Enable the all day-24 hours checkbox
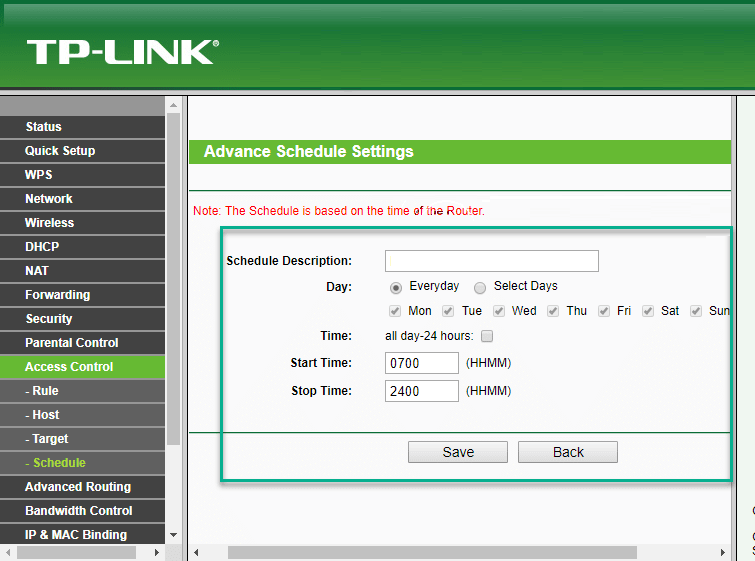 [x=487, y=336]
